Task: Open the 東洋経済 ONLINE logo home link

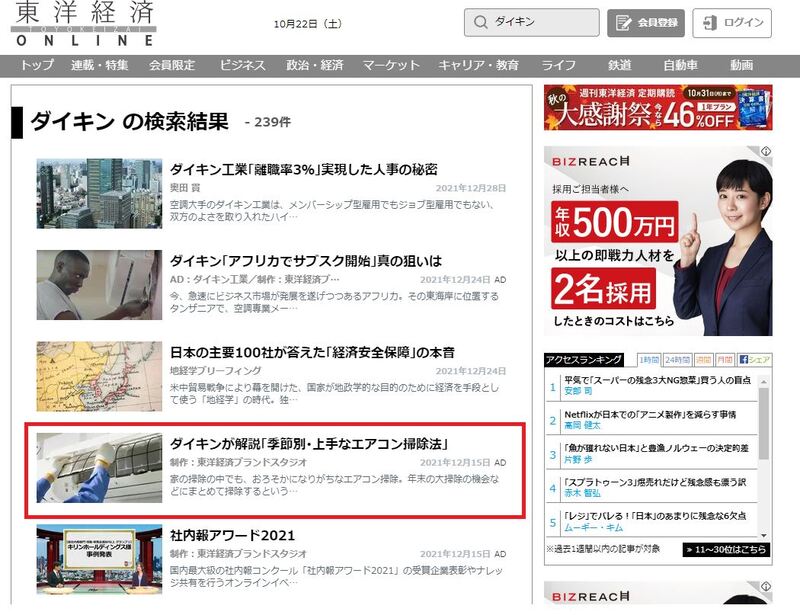Action: 84,23
